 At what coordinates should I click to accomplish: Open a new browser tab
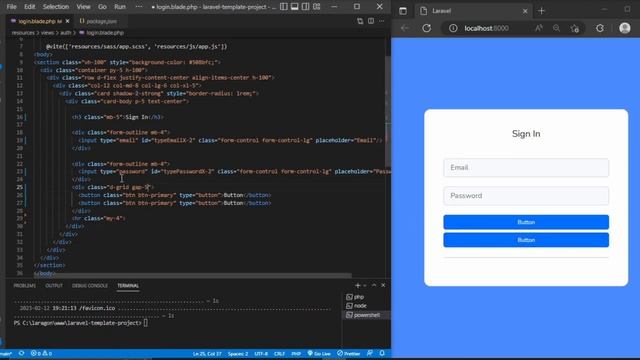tap(541, 11)
